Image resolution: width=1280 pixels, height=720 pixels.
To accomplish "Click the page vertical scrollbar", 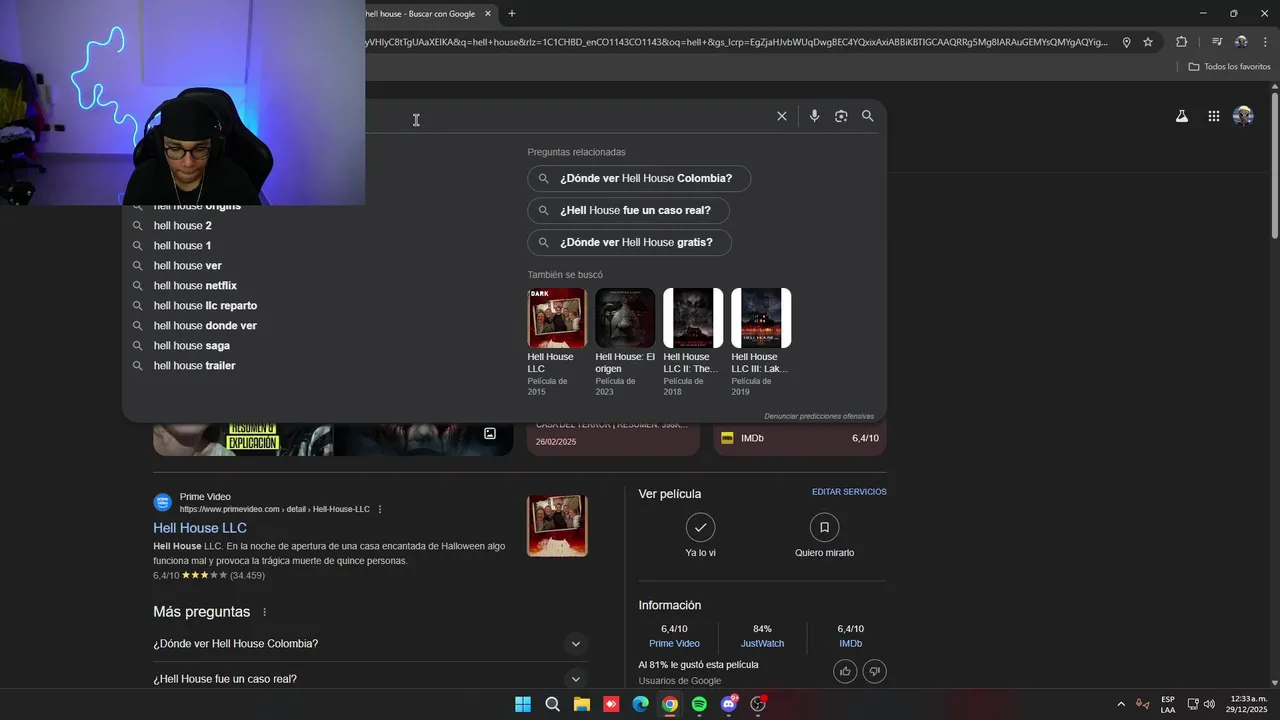I will (x=1275, y=165).
